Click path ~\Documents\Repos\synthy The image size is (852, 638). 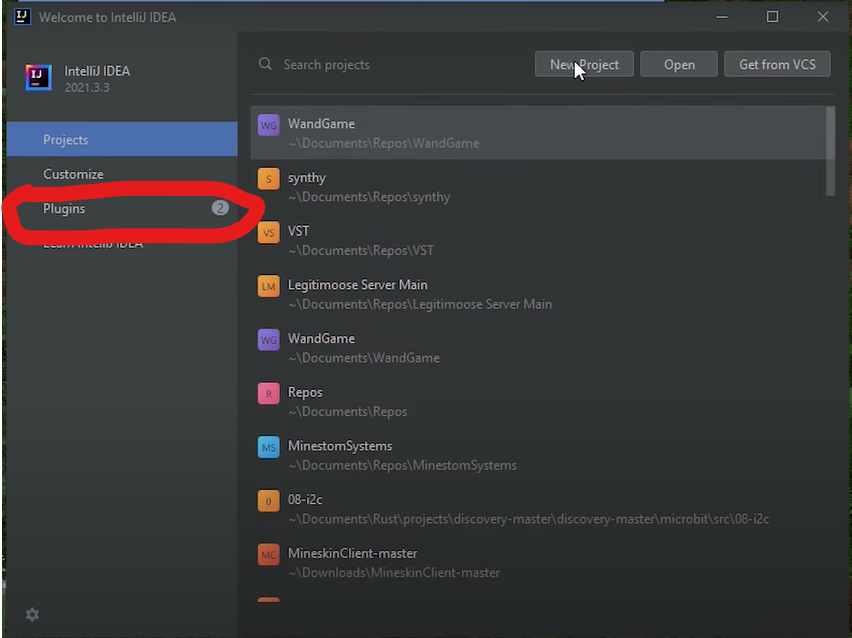click(369, 197)
